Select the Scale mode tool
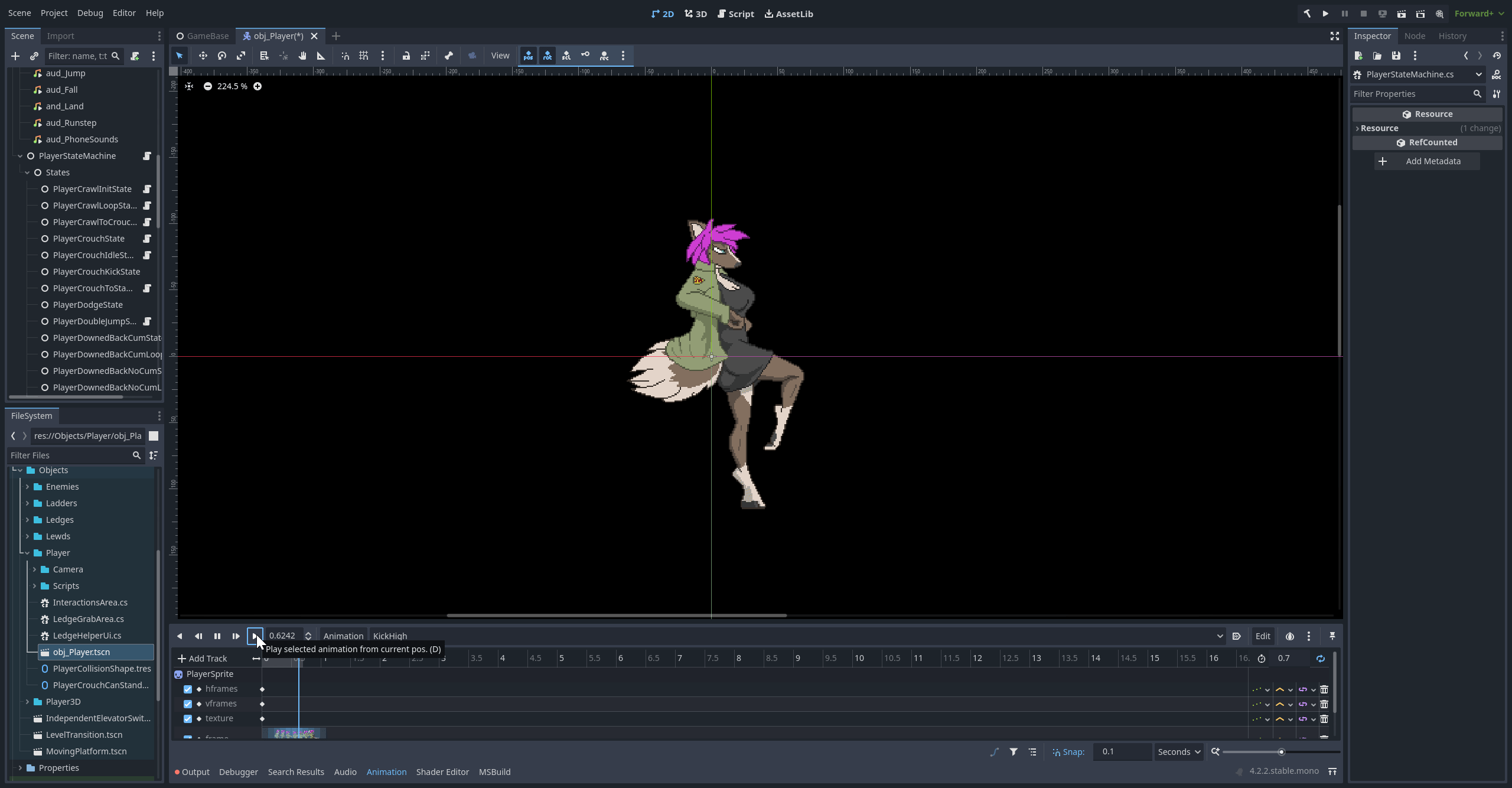The width and height of the screenshot is (1512, 788). (x=241, y=56)
